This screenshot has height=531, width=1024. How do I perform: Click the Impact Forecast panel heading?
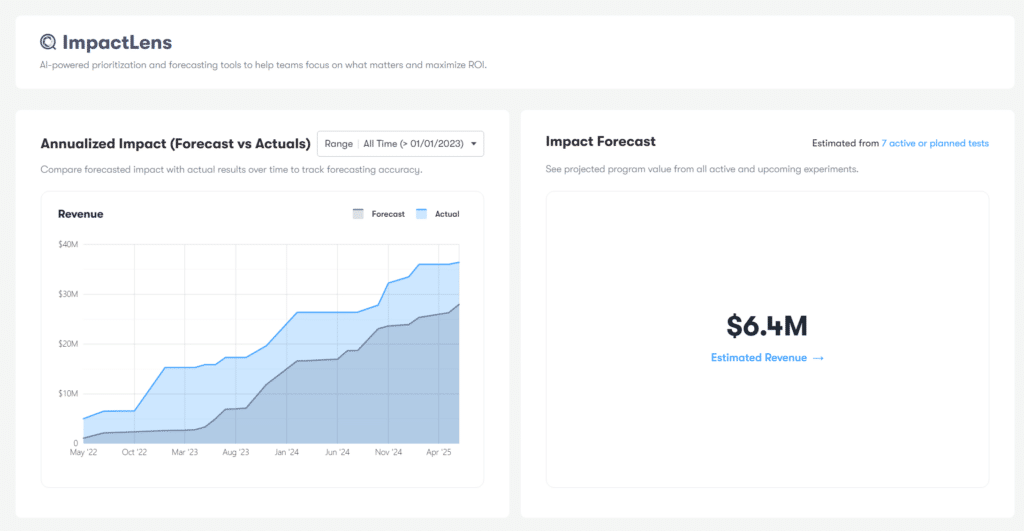[x=600, y=142]
